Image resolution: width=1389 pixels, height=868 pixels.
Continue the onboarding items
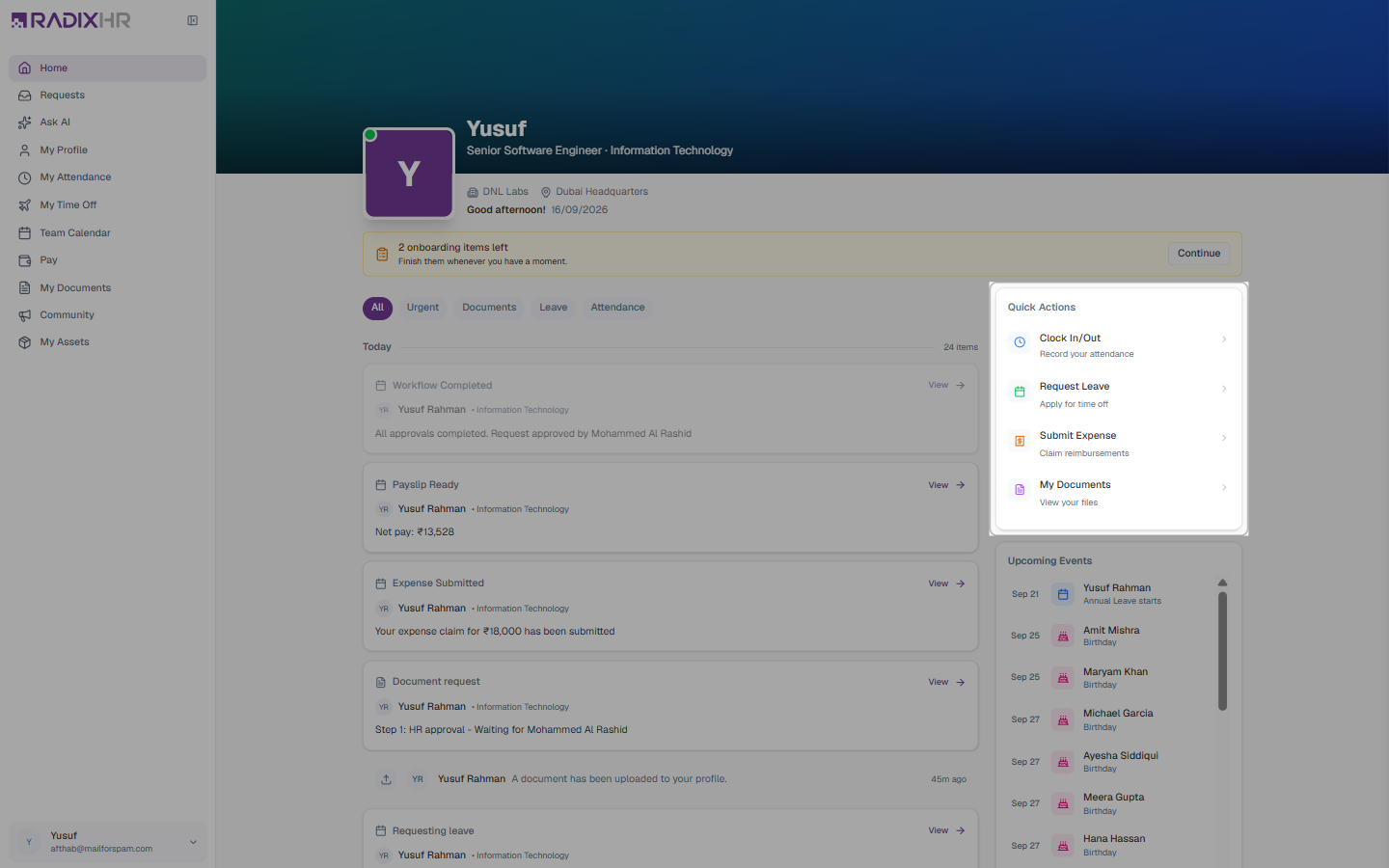(x=1199, y=254)
